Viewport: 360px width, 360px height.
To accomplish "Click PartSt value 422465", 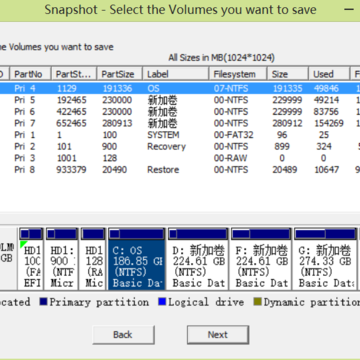I will pyautogui.click(x=71, y=112).
